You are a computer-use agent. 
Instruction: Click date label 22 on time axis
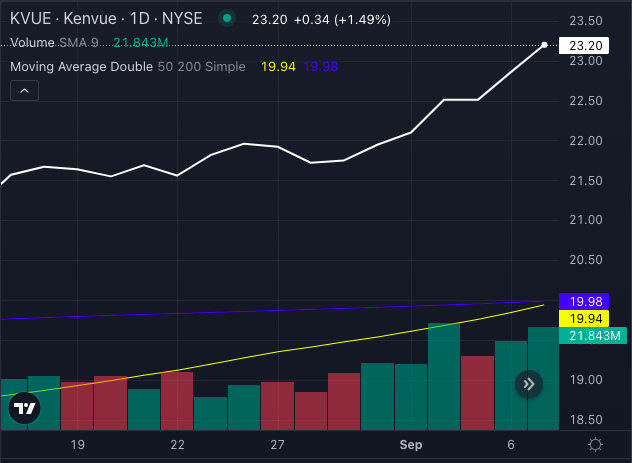pos(177,444)
